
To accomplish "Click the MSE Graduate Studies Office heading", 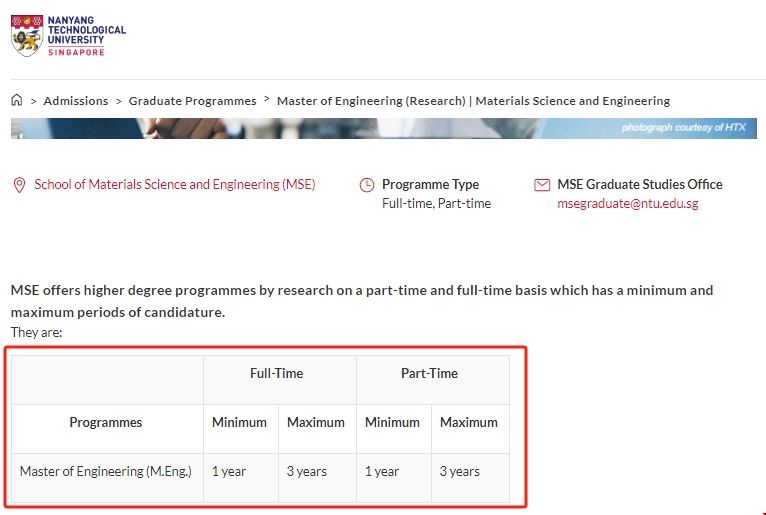I will point(640,185).
